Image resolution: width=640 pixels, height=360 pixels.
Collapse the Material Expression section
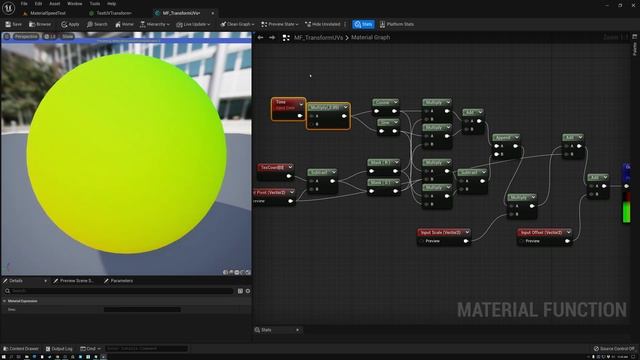click(x=4, y=301)
